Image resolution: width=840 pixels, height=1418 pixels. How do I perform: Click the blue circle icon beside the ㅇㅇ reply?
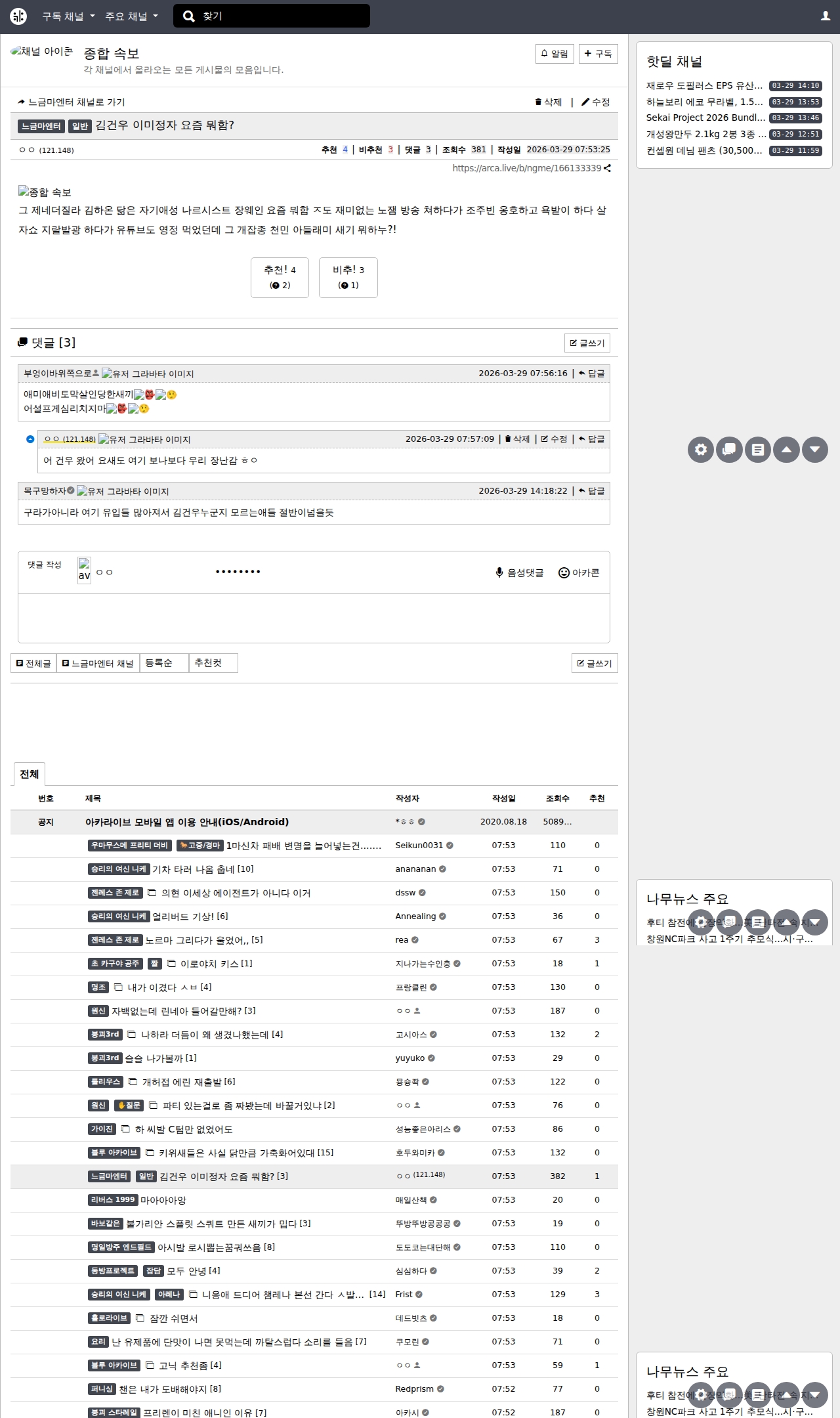click(x=30, y=439)
